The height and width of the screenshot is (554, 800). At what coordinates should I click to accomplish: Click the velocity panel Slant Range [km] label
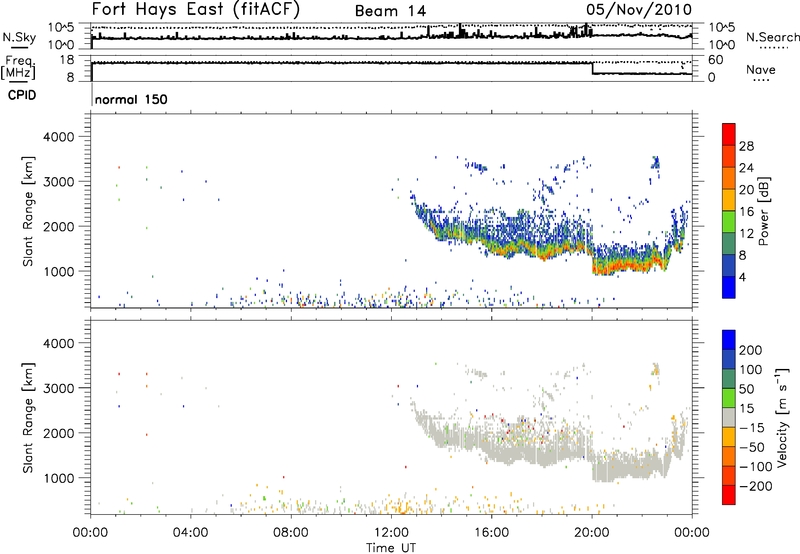(28, 418)
